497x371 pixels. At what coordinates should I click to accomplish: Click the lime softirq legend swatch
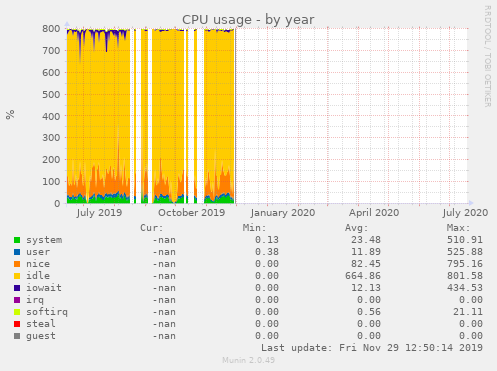pyautogui.click(x=17, y=312)
